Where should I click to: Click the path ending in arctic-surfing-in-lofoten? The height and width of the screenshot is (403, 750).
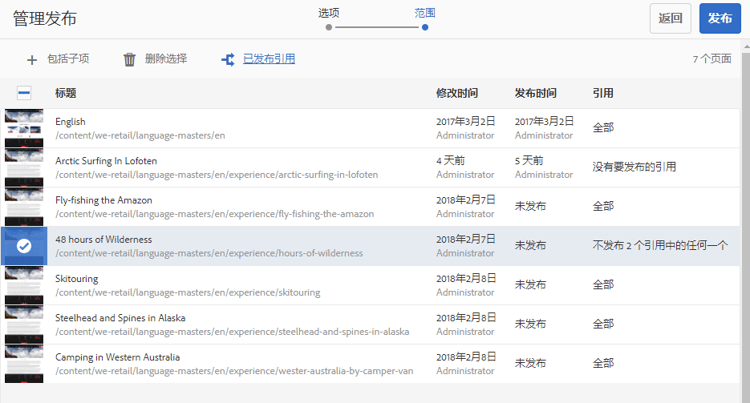217,174
